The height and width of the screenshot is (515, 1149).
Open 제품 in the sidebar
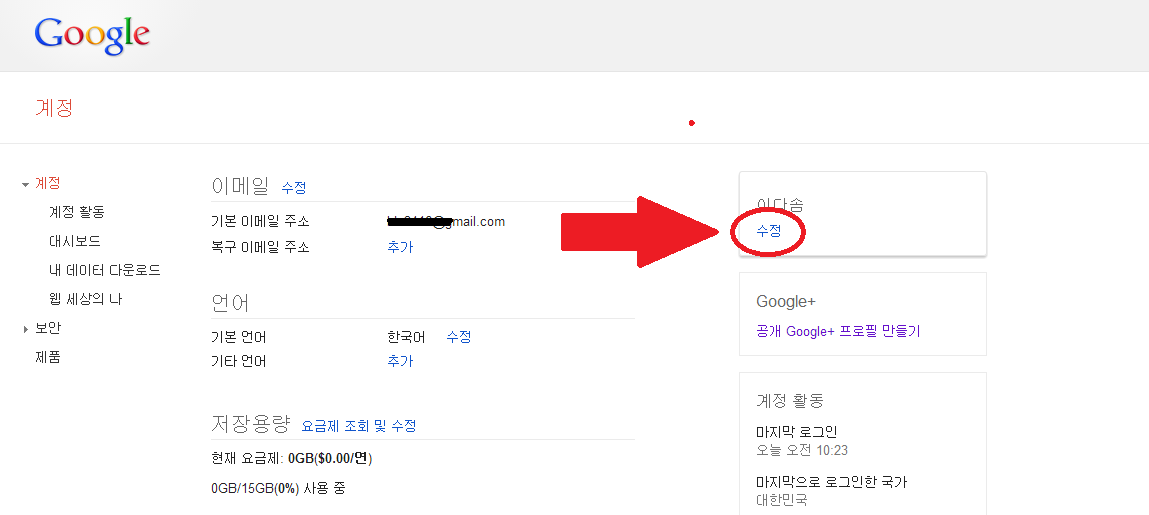pyautogui.click(x=48, y=357)
